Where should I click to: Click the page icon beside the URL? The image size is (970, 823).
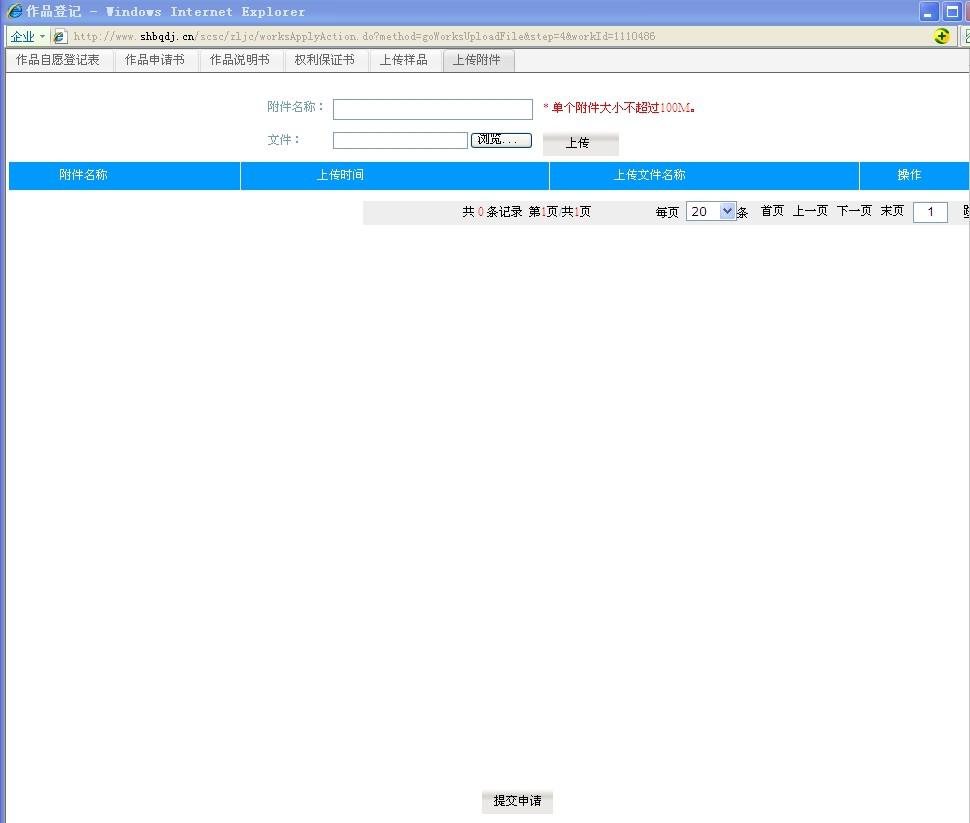[60, 37]
